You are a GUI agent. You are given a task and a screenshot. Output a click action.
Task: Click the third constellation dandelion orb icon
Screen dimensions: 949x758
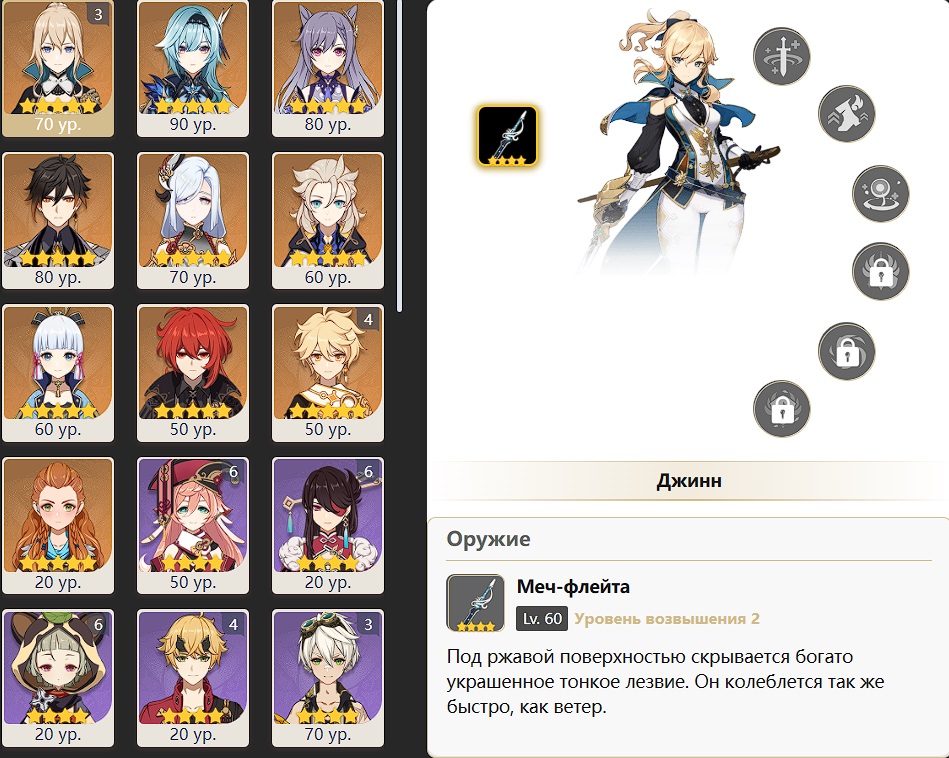point(881,194)
